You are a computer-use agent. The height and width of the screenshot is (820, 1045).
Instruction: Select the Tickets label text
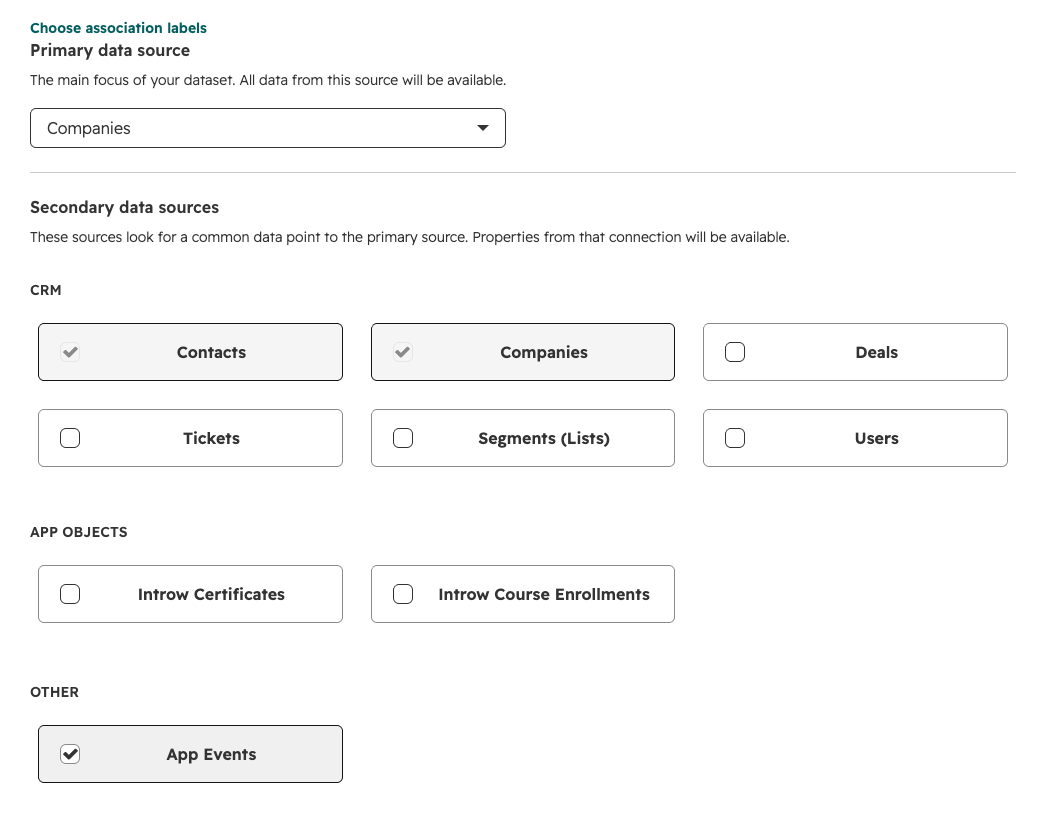point(211,438)
